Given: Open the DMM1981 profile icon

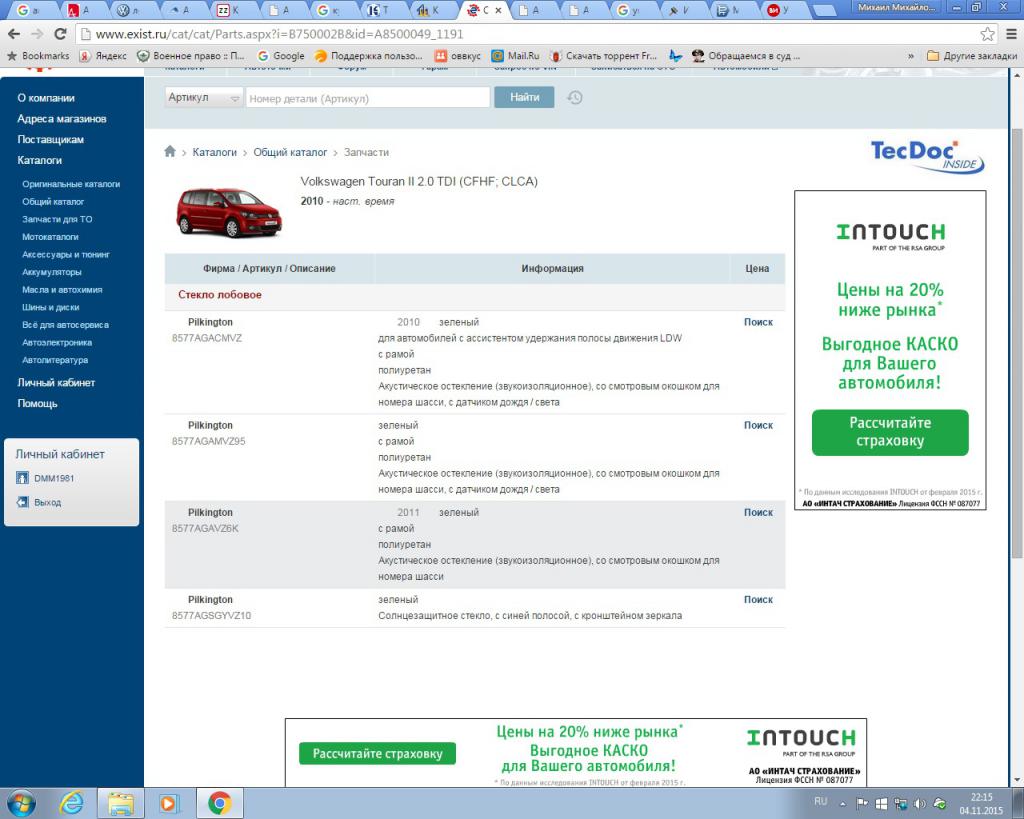Looking at the screenshot, I should point(22,478).
